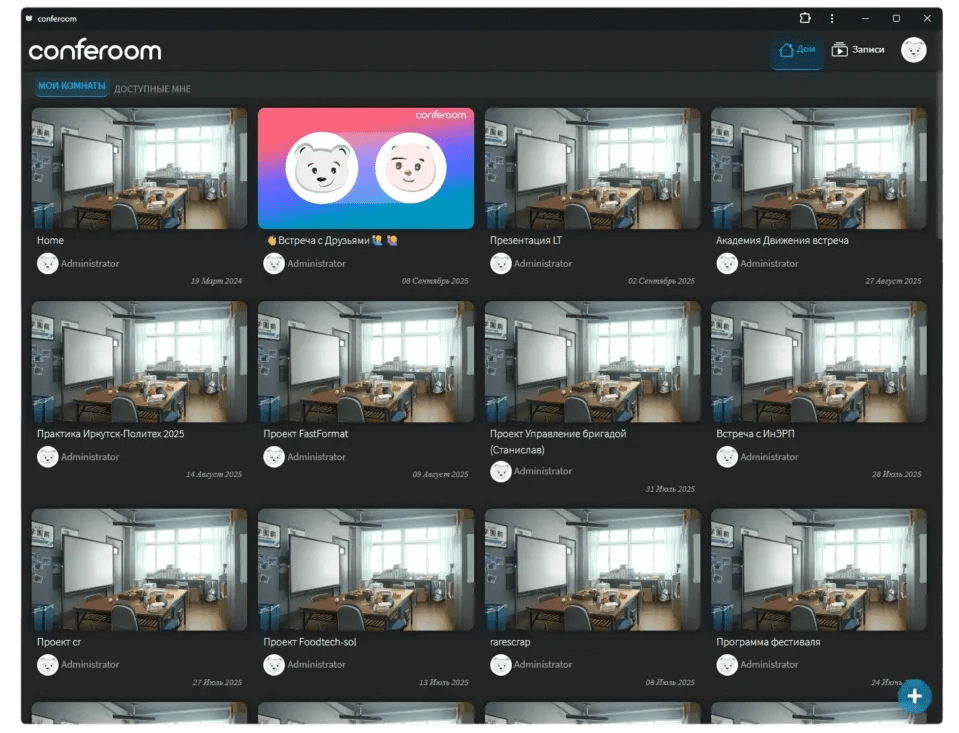Click the conferoom app icon in title bar
Image resolution: width=959 pixels, height=733 pixels.
click(x=29, y=18)
